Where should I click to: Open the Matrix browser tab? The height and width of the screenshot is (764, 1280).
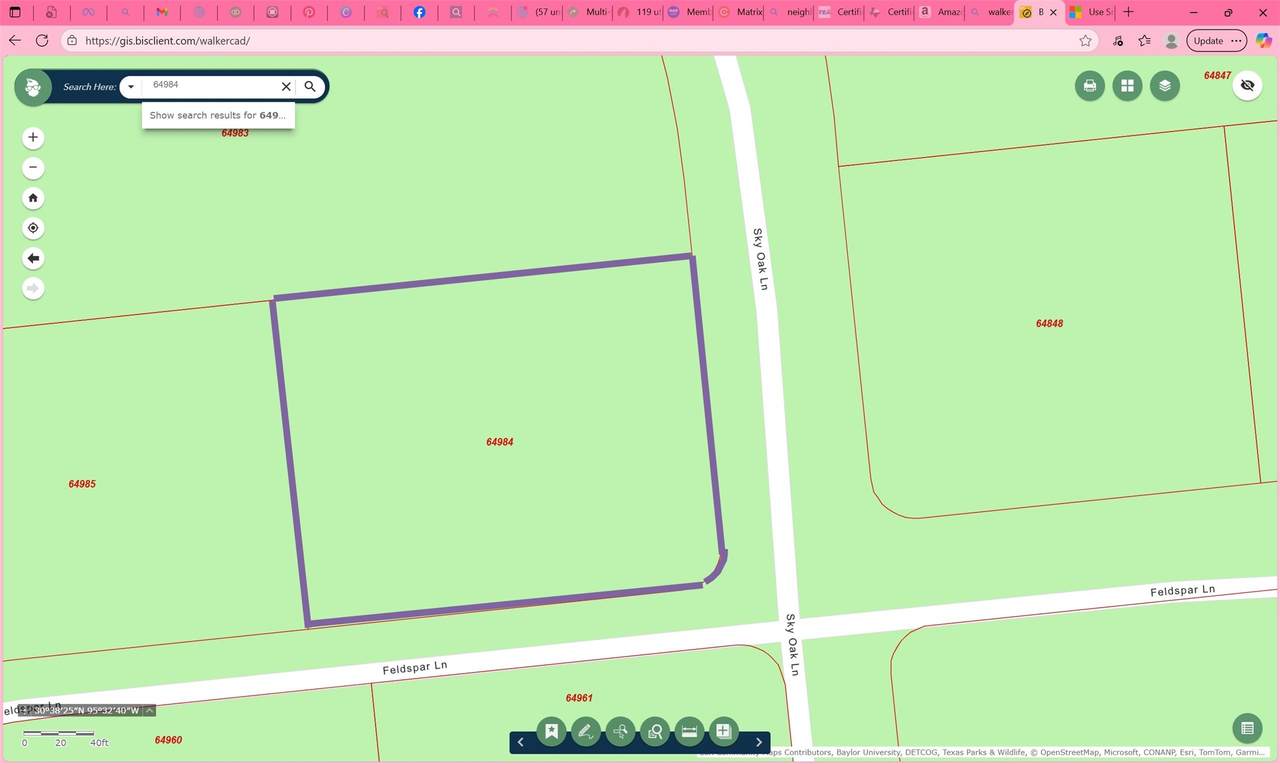[740, 13]
